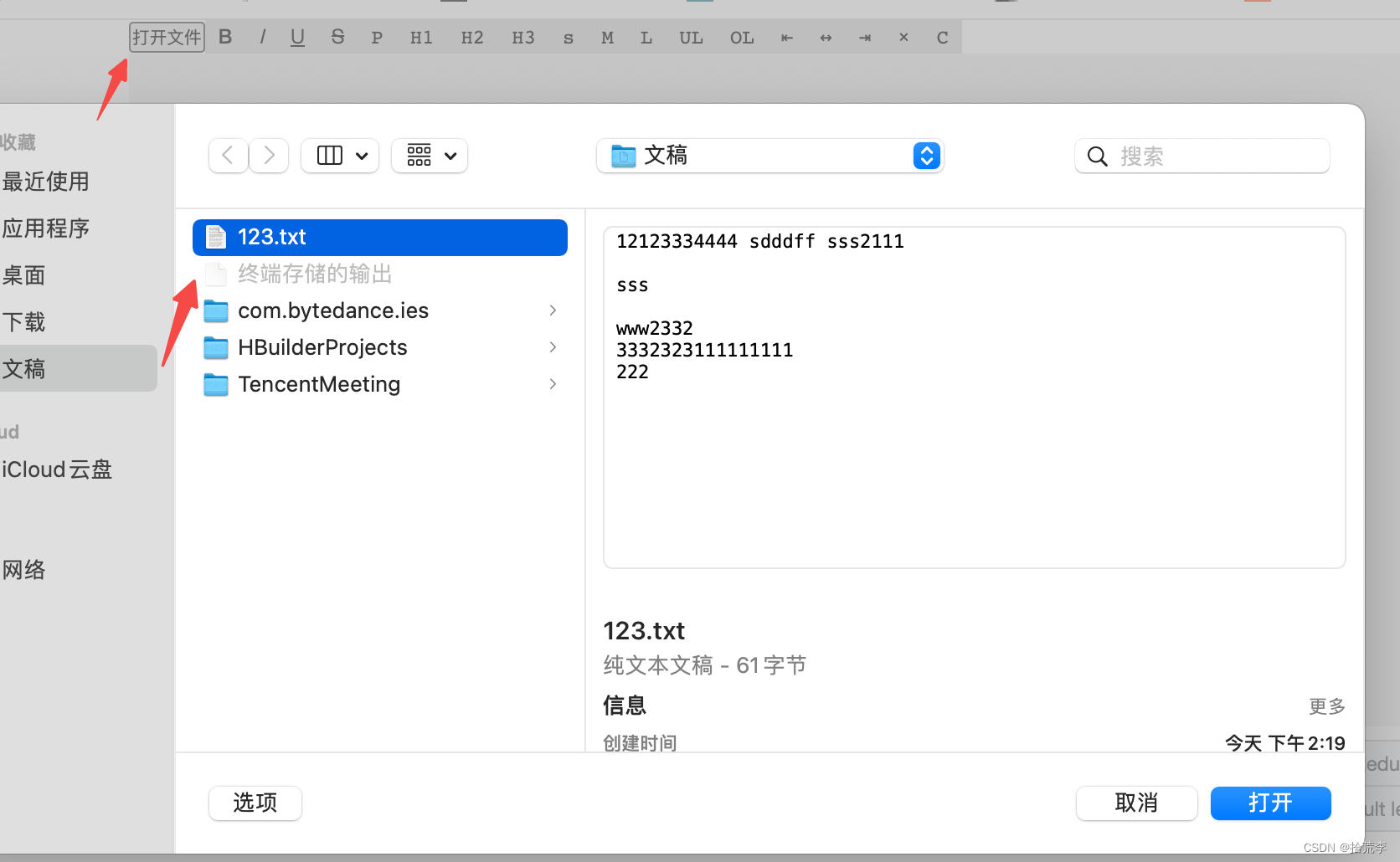
Task: Select the H3 heading option
Action: point(522,37)
